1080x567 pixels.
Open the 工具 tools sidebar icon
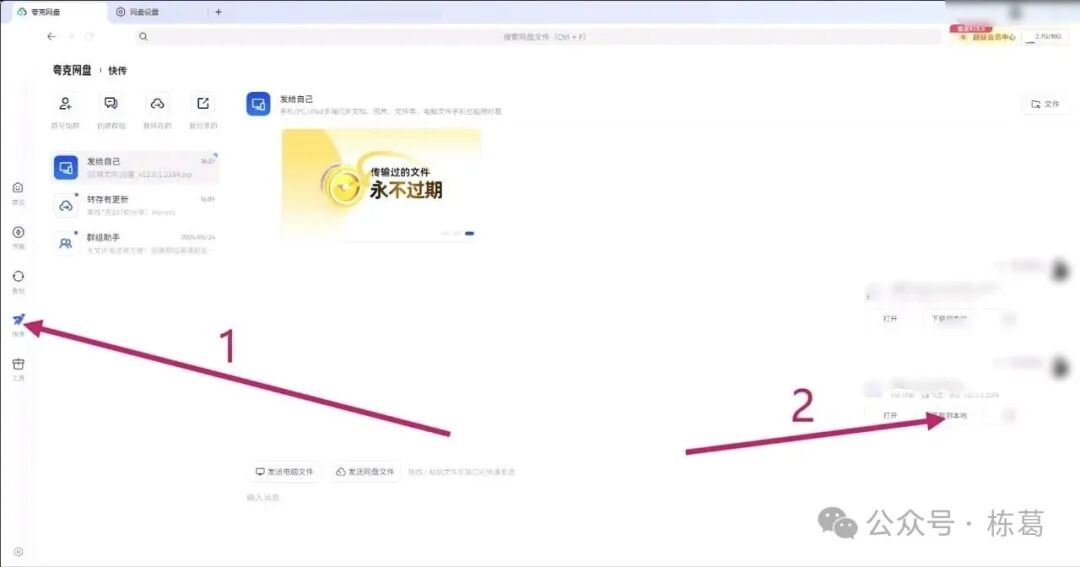(18, 365)
